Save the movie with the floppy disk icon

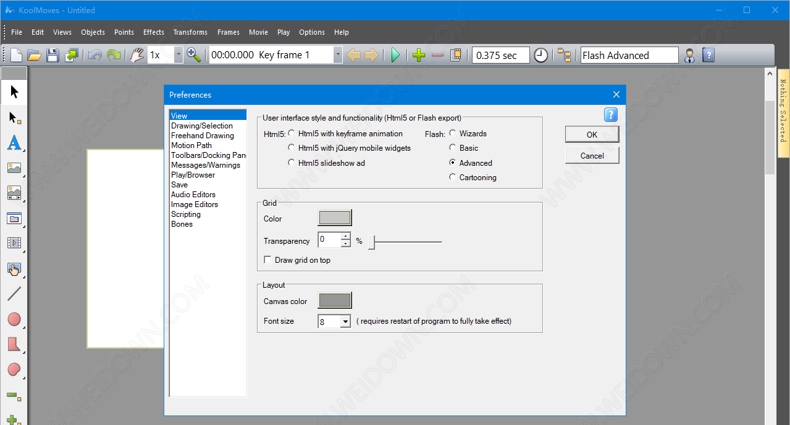52,55
